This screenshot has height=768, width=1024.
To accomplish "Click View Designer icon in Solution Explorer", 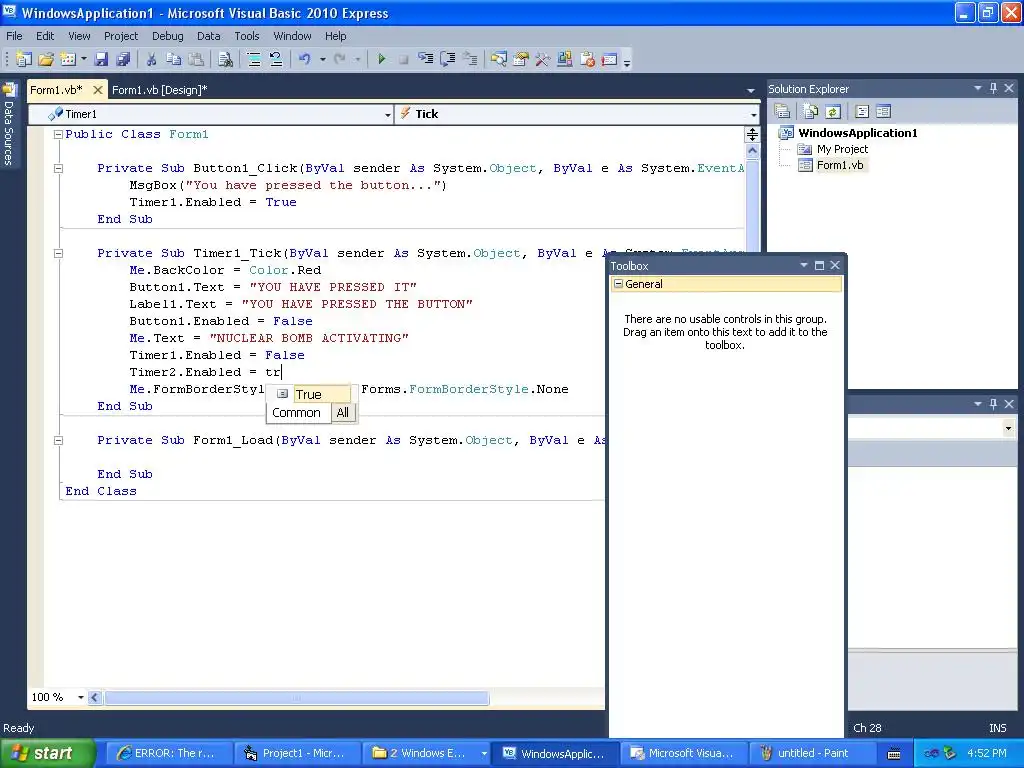I will (884, 111).
